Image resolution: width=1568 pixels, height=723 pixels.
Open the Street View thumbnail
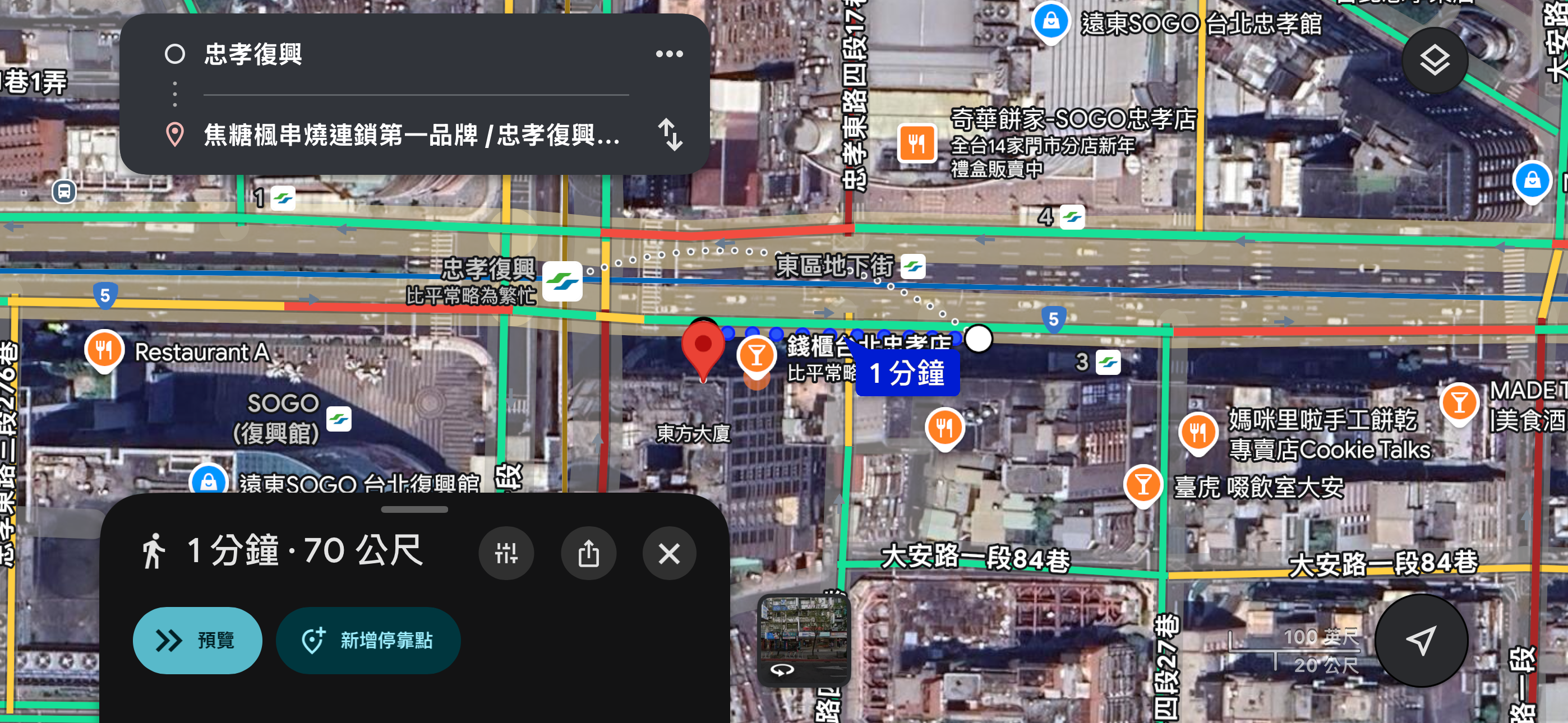803,639
